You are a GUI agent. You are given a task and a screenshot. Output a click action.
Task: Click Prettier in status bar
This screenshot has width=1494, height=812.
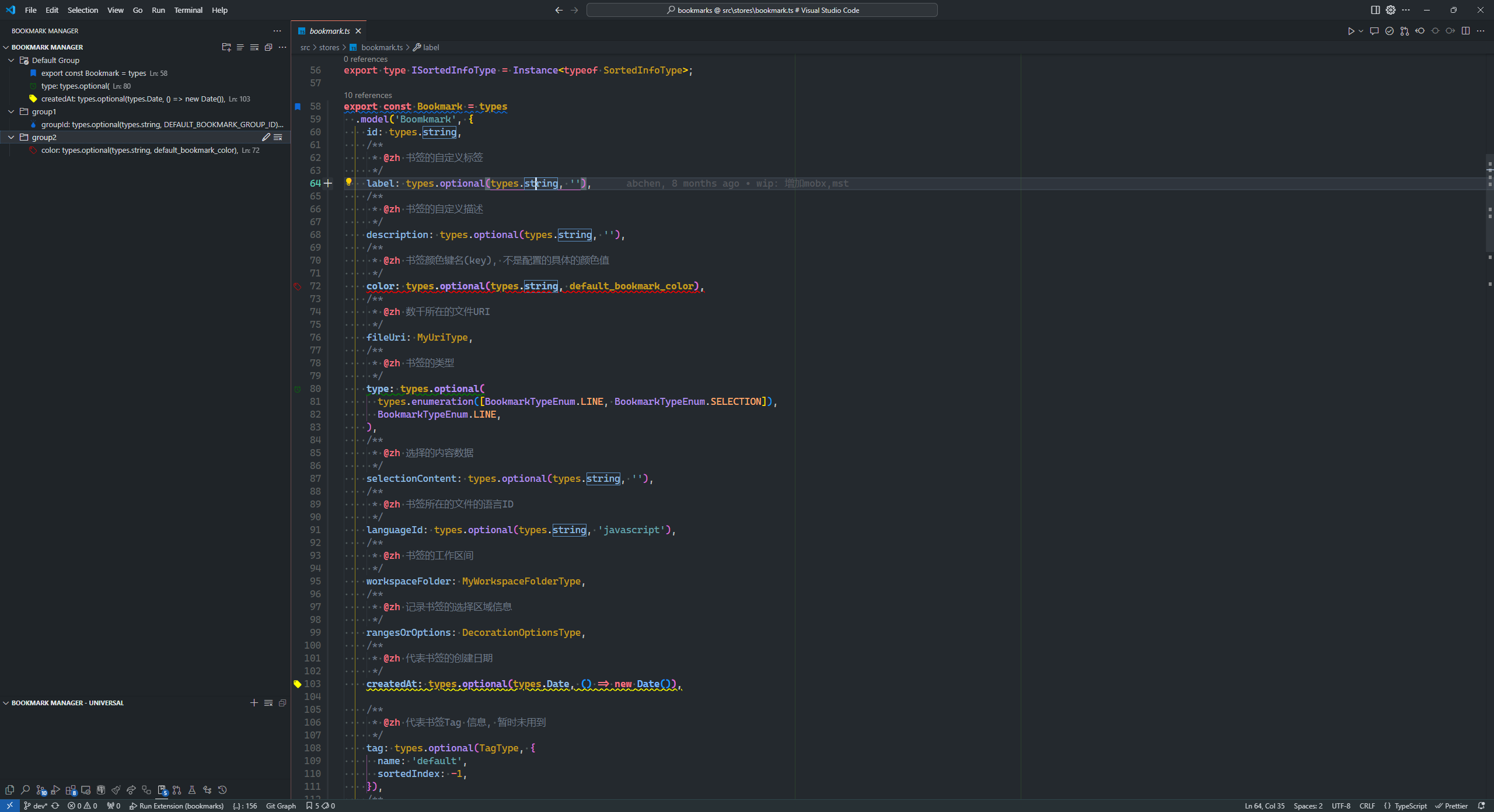pos(1451,806)
